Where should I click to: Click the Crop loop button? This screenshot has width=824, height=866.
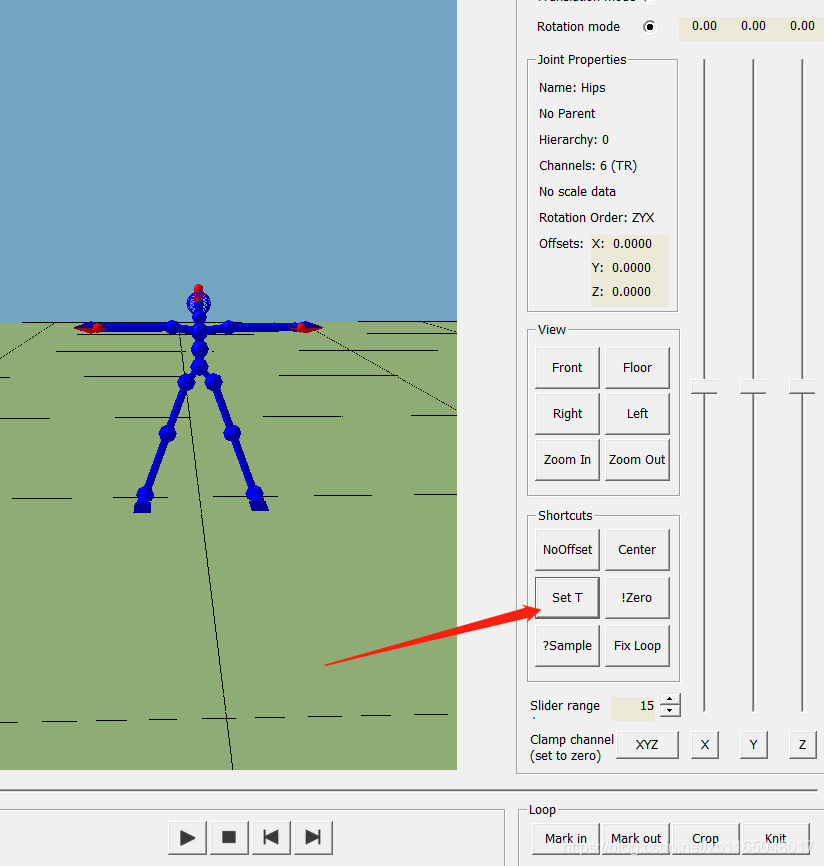[706, 838]
